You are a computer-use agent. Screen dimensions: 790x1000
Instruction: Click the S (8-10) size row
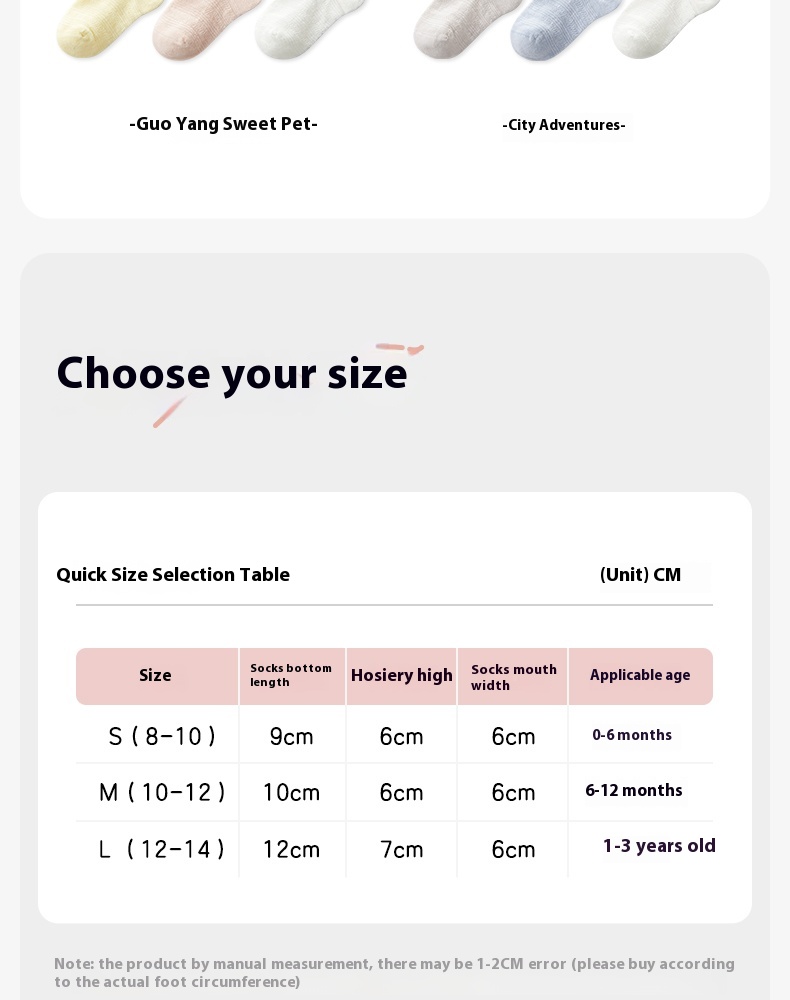pos(162,737)
